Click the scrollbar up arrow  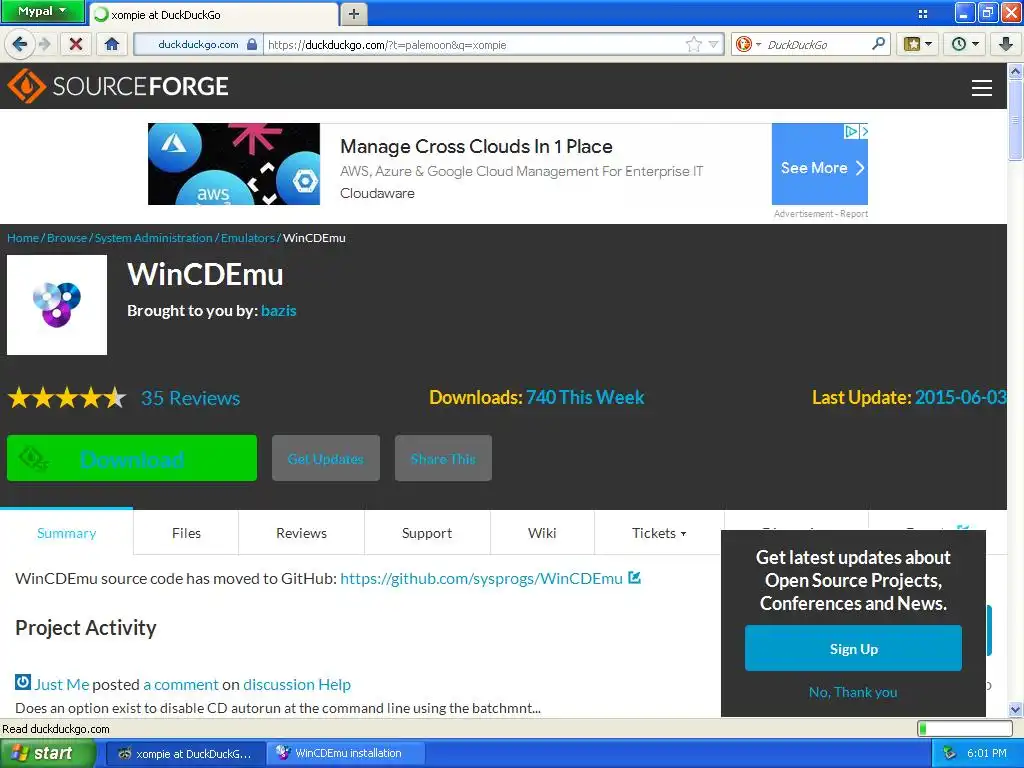click(1016, 71)
